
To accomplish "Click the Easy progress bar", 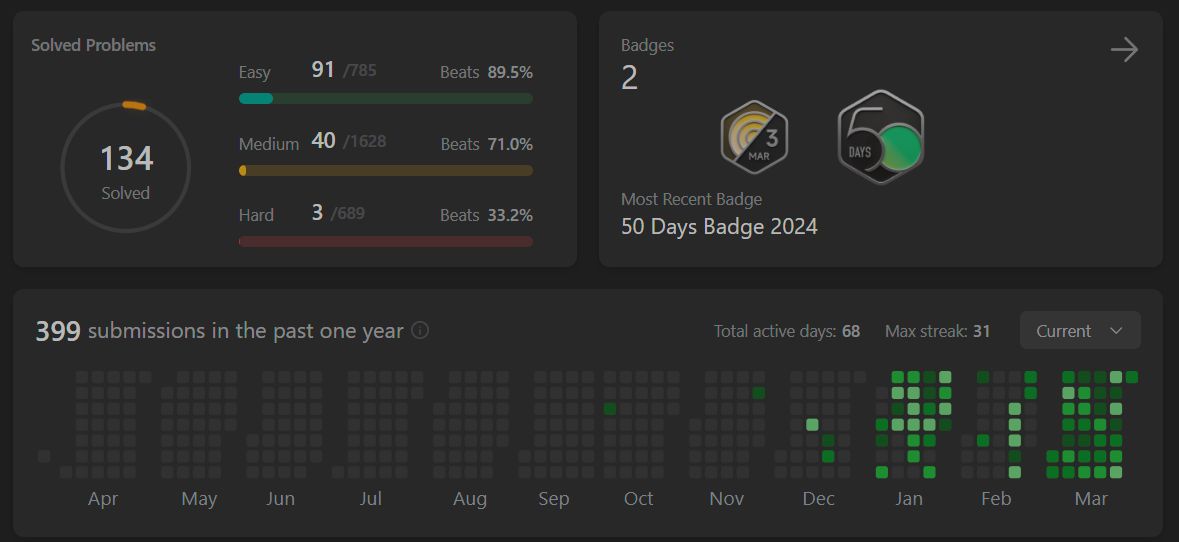I will (385, 98).
